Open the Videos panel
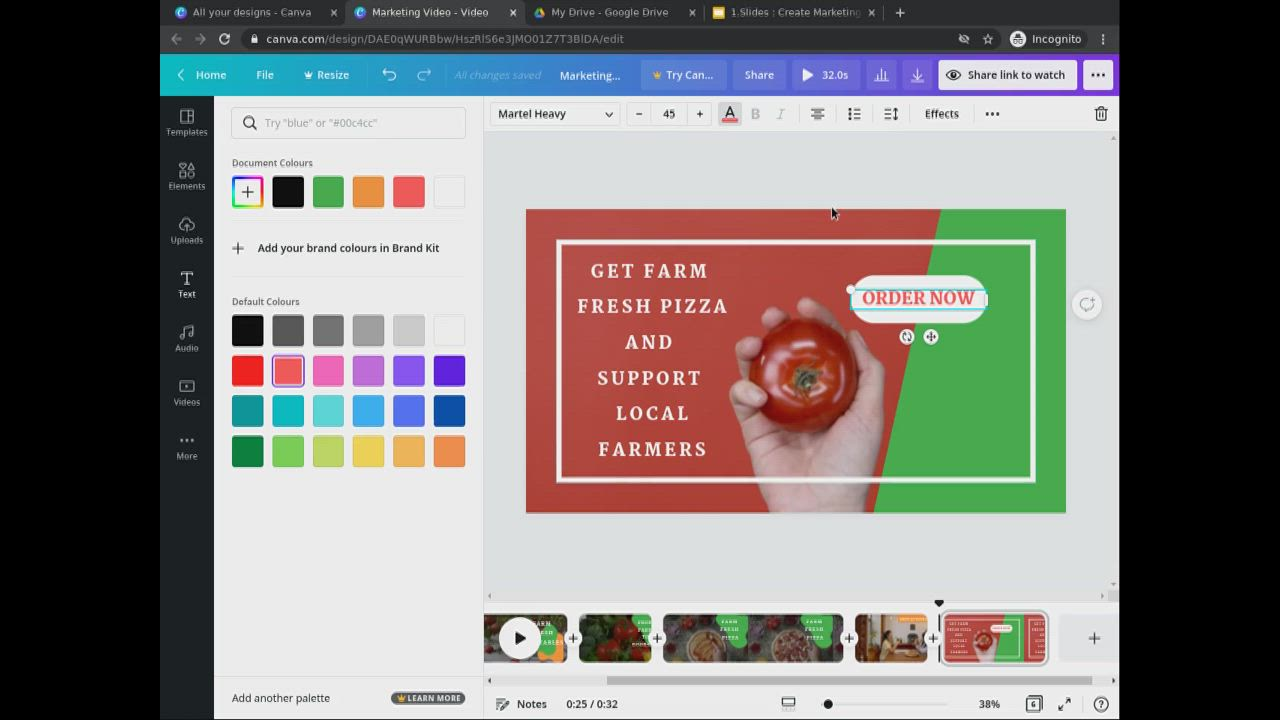 coord(186,393)
